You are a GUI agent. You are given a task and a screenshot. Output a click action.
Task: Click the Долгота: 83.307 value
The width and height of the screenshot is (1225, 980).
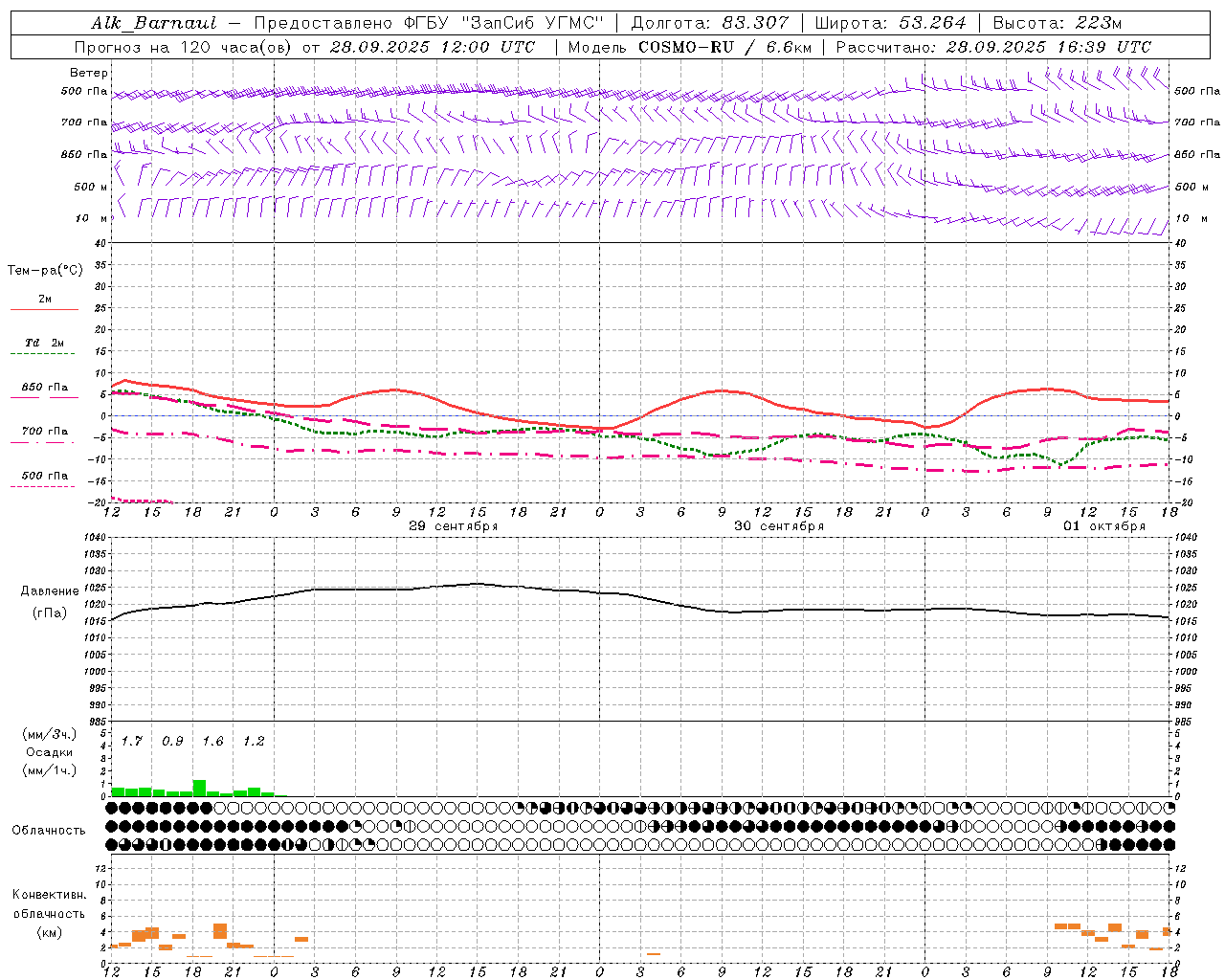(x=710, y=23)
